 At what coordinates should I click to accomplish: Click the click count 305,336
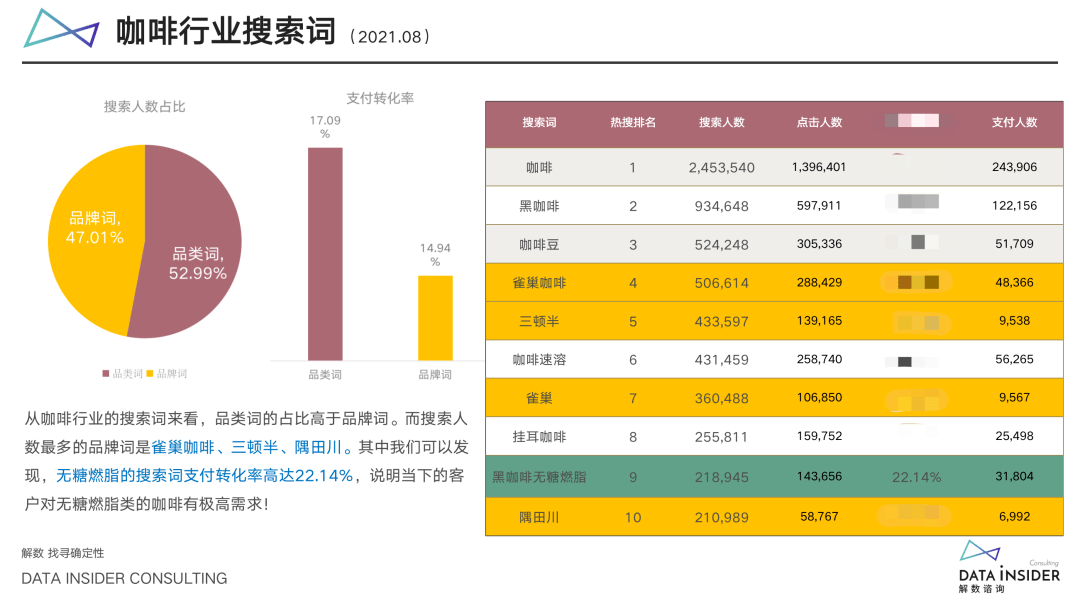(x=819, y=244)
